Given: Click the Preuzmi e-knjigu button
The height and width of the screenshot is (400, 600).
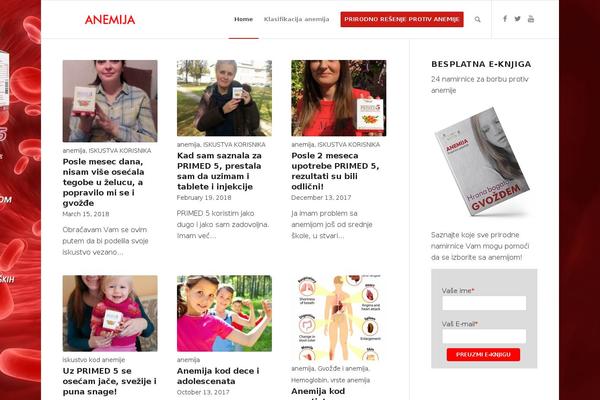Looking at the screenshot, I should click(x=483, y=354).
